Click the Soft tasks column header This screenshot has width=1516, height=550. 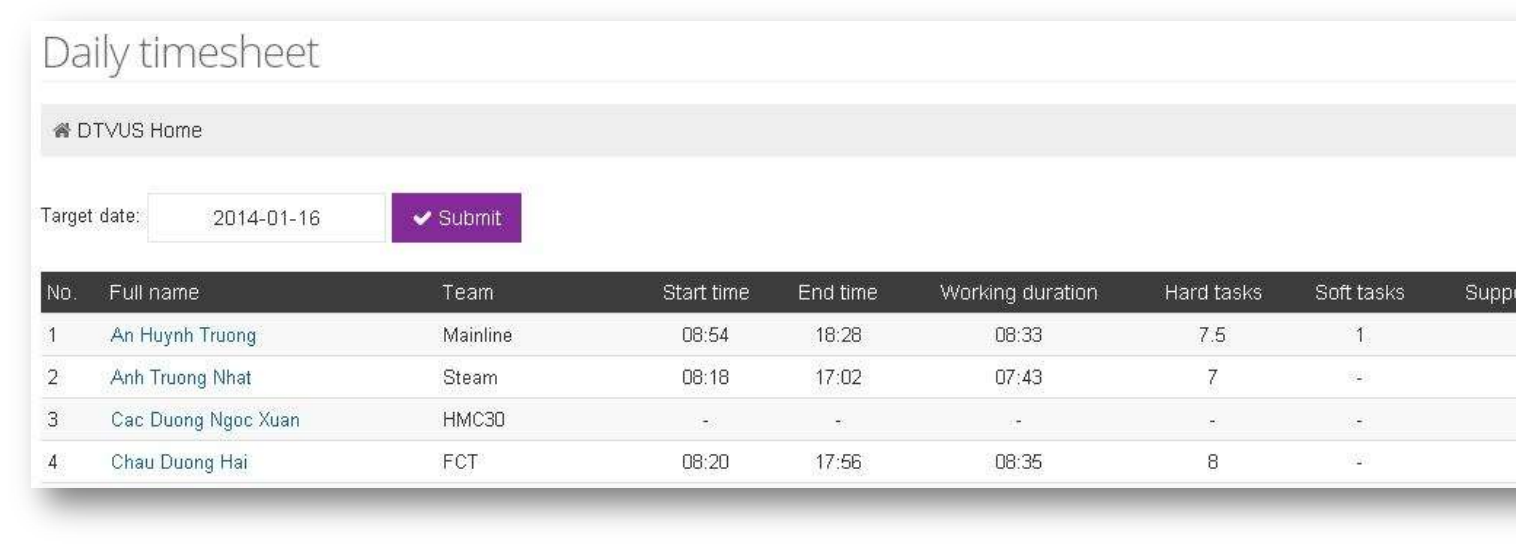click(1359, 293)
